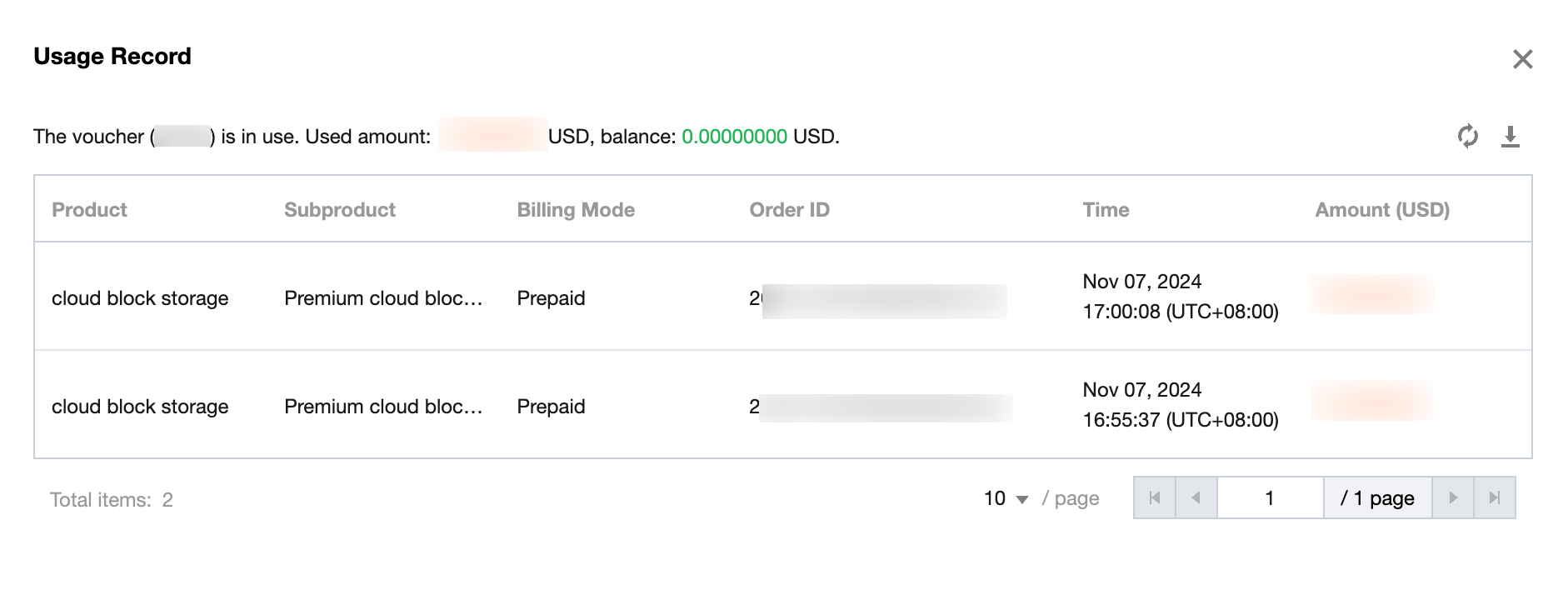Click the truncated Subproduct in first row

[x=383, y=298]
